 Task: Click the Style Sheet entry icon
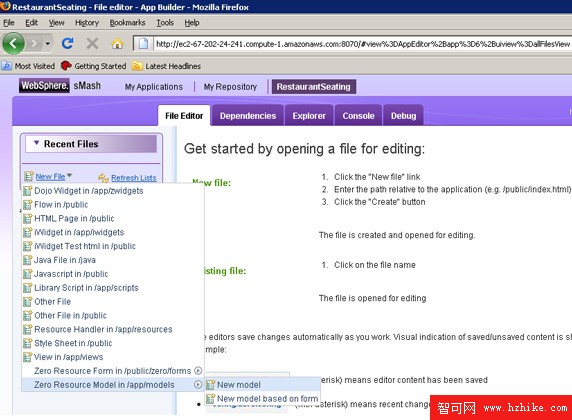point(27,343)
